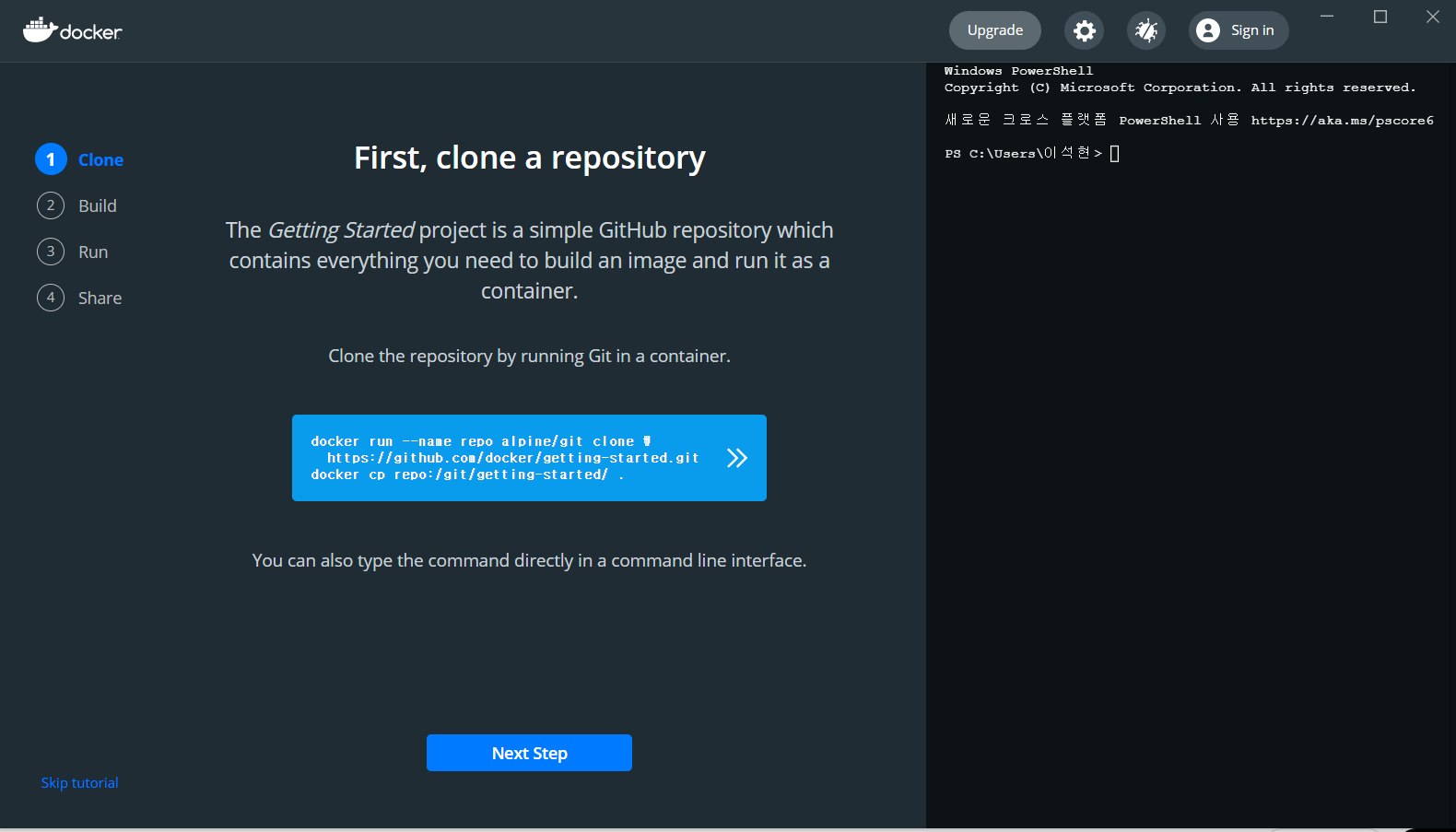This screenshot has height=832, width=1456.
Task: Click the 'First, clone a repository' heading
Action: [x=530, y=158]
